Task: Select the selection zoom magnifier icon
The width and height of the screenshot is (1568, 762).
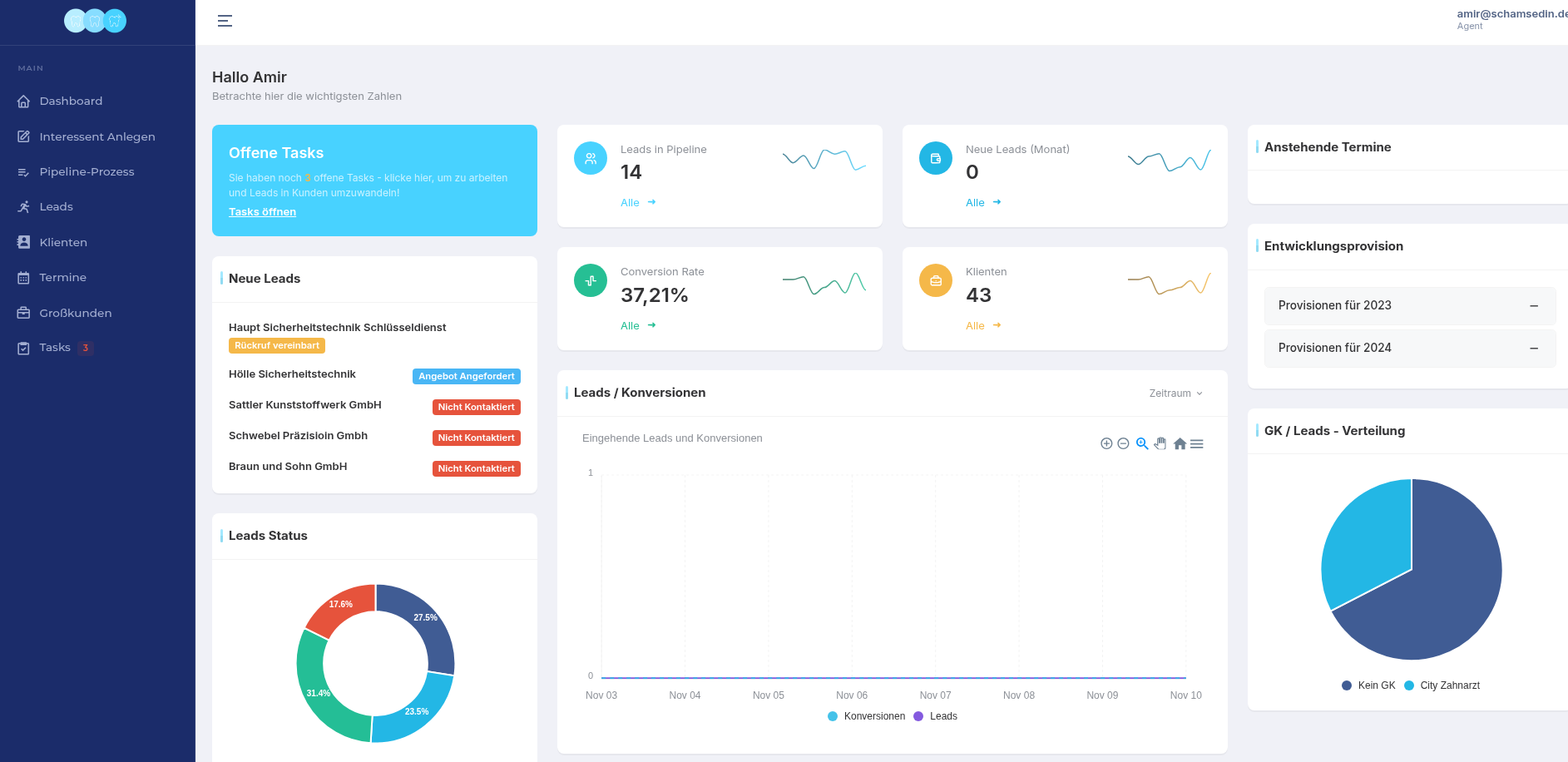Action: coord(1142,443)
